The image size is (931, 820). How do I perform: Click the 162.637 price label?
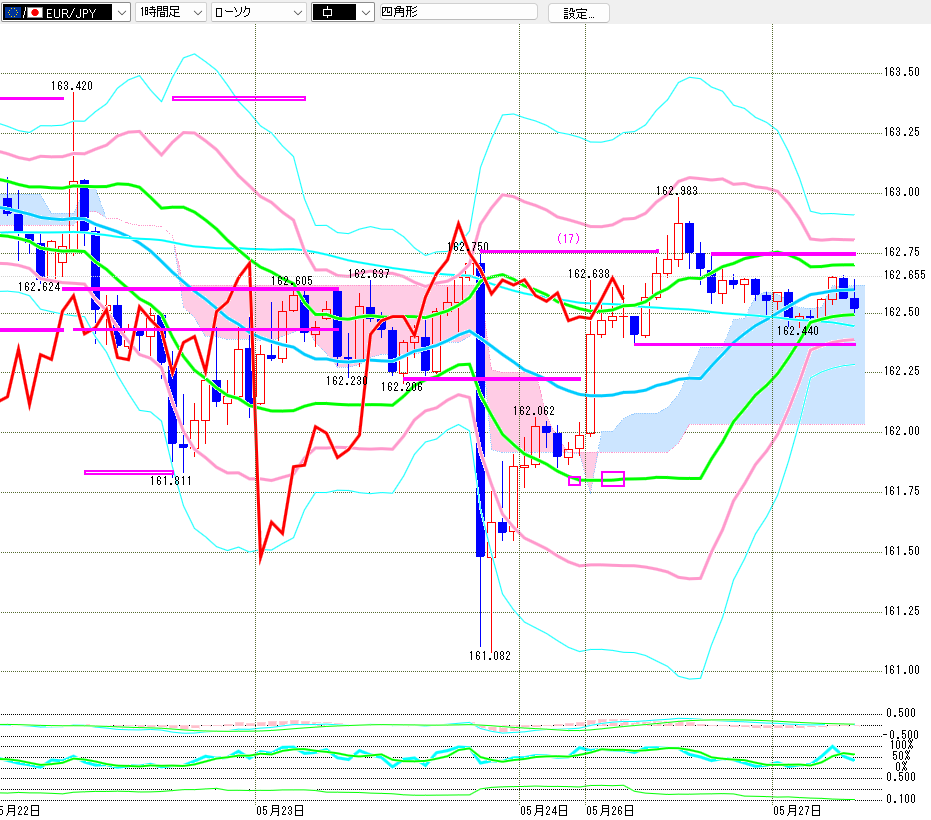[369, 274]
